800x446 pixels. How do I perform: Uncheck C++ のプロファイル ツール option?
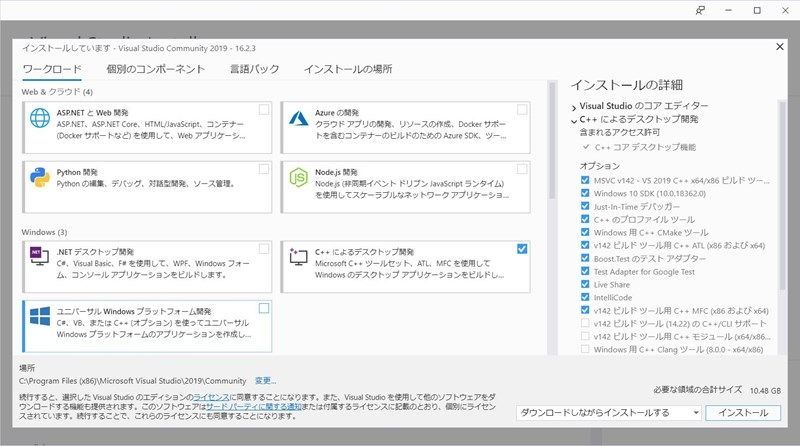click(585, 219)
